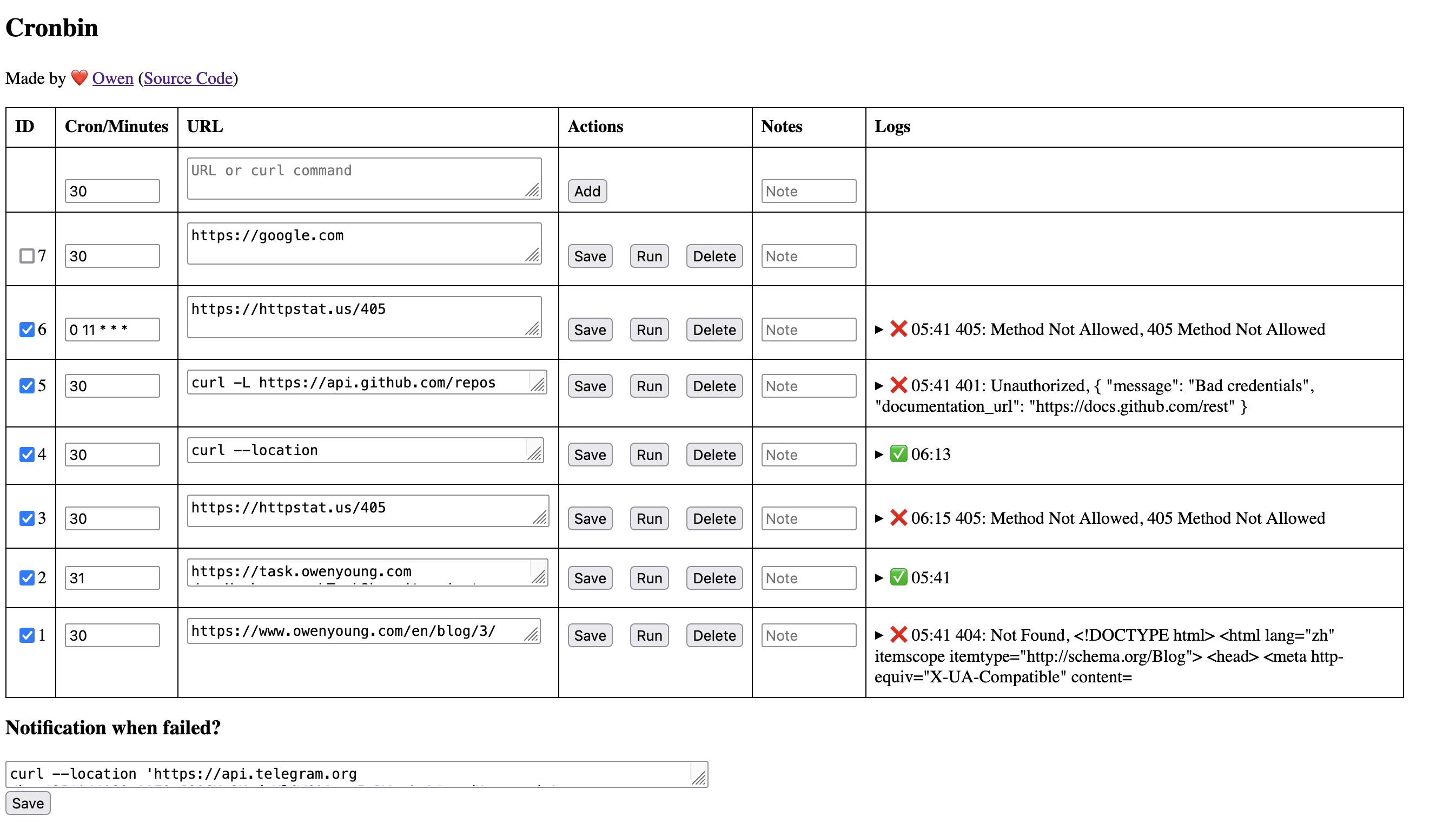Click the Note field for job 5
Viewport: 1456px width, 829px height.
point(808,385)
